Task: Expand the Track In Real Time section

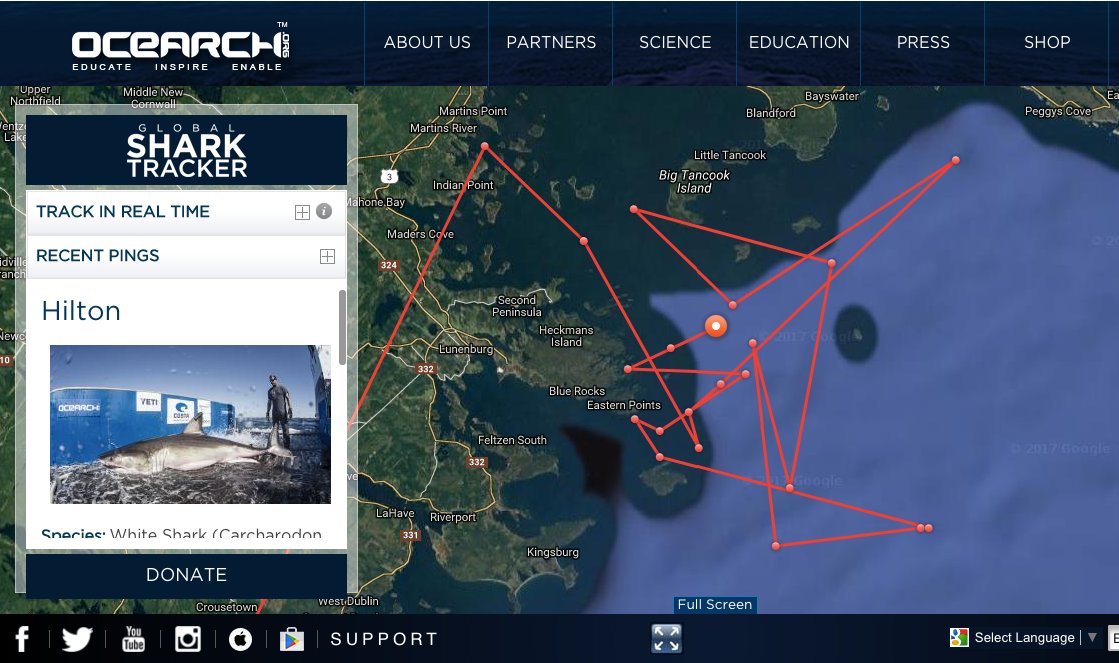Action: [302, 212]
